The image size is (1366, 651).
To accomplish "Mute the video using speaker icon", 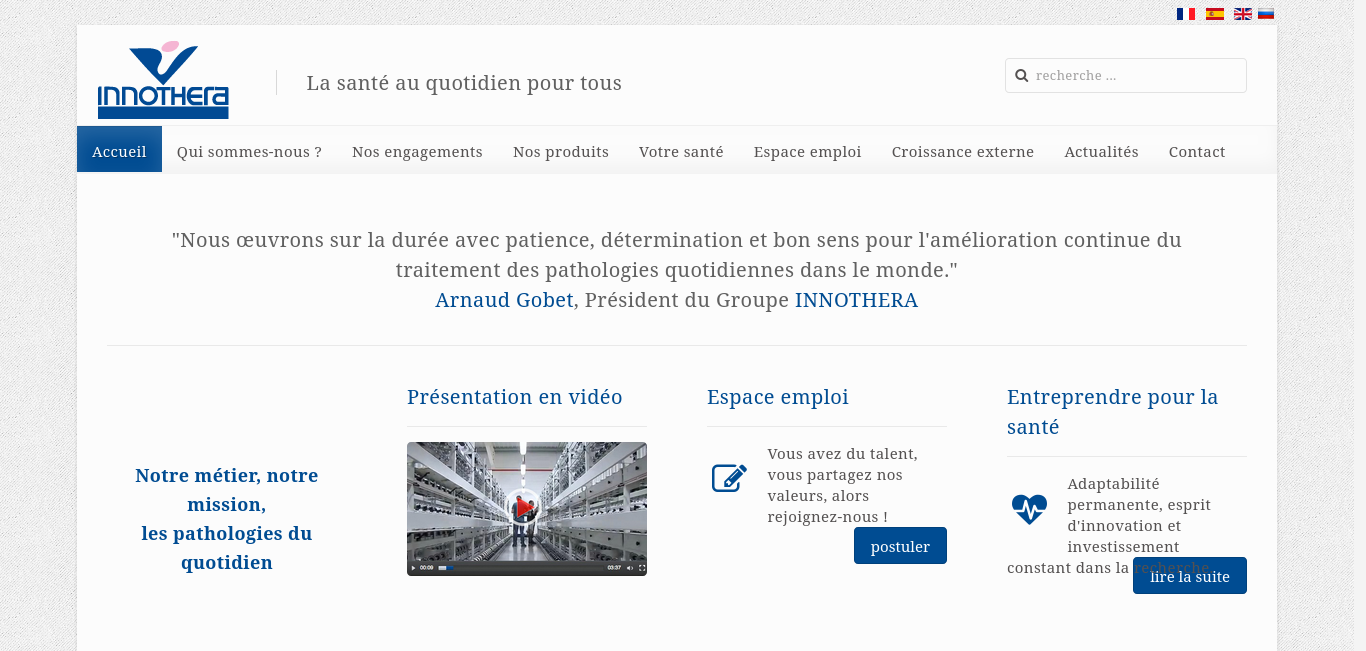I will [x=630, y=568].
